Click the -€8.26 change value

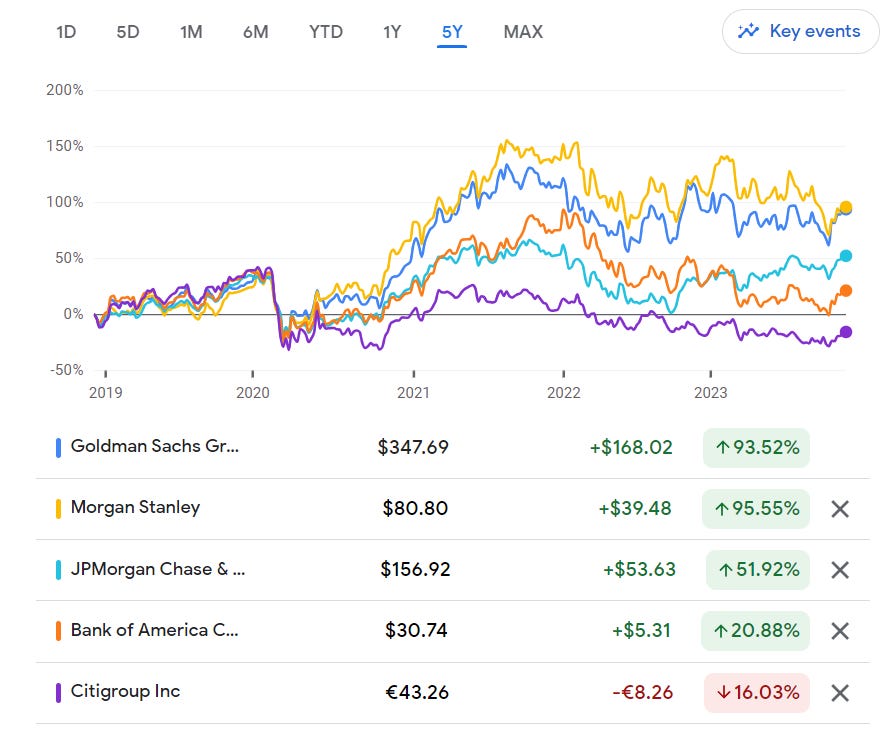[x=642, y=692]
